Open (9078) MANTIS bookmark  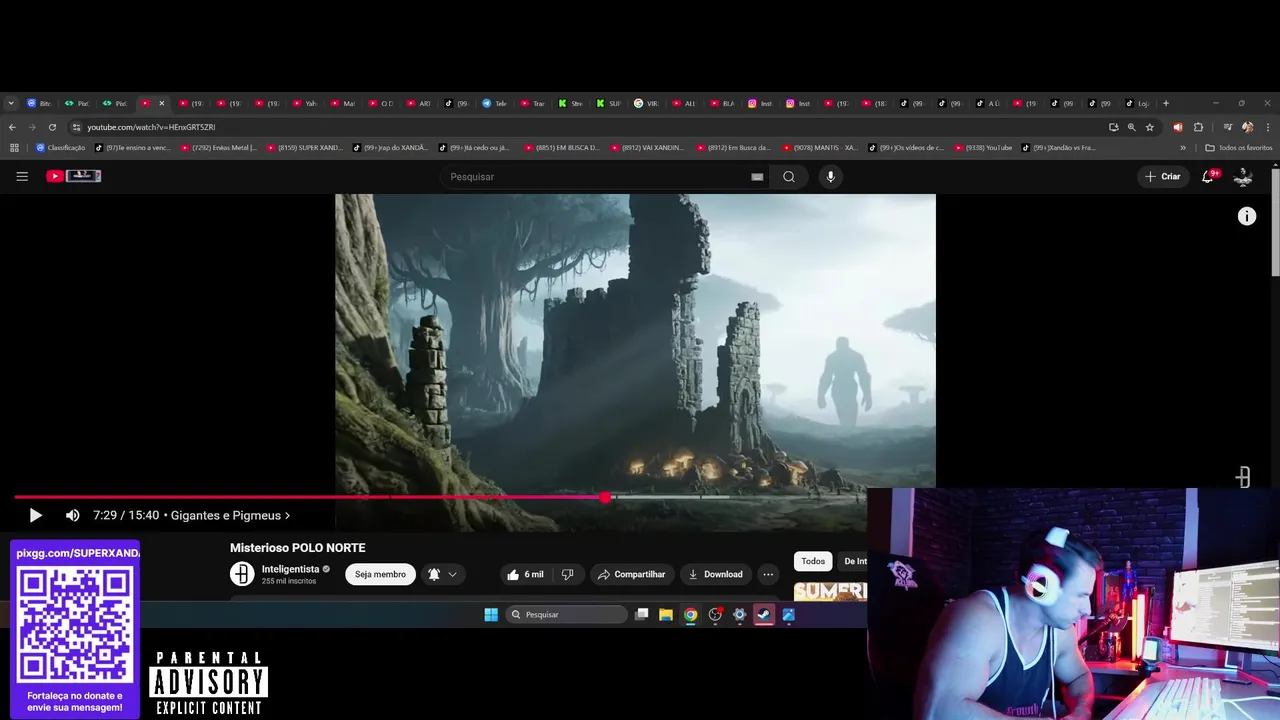pyautogui.click(x=820, y=147)
